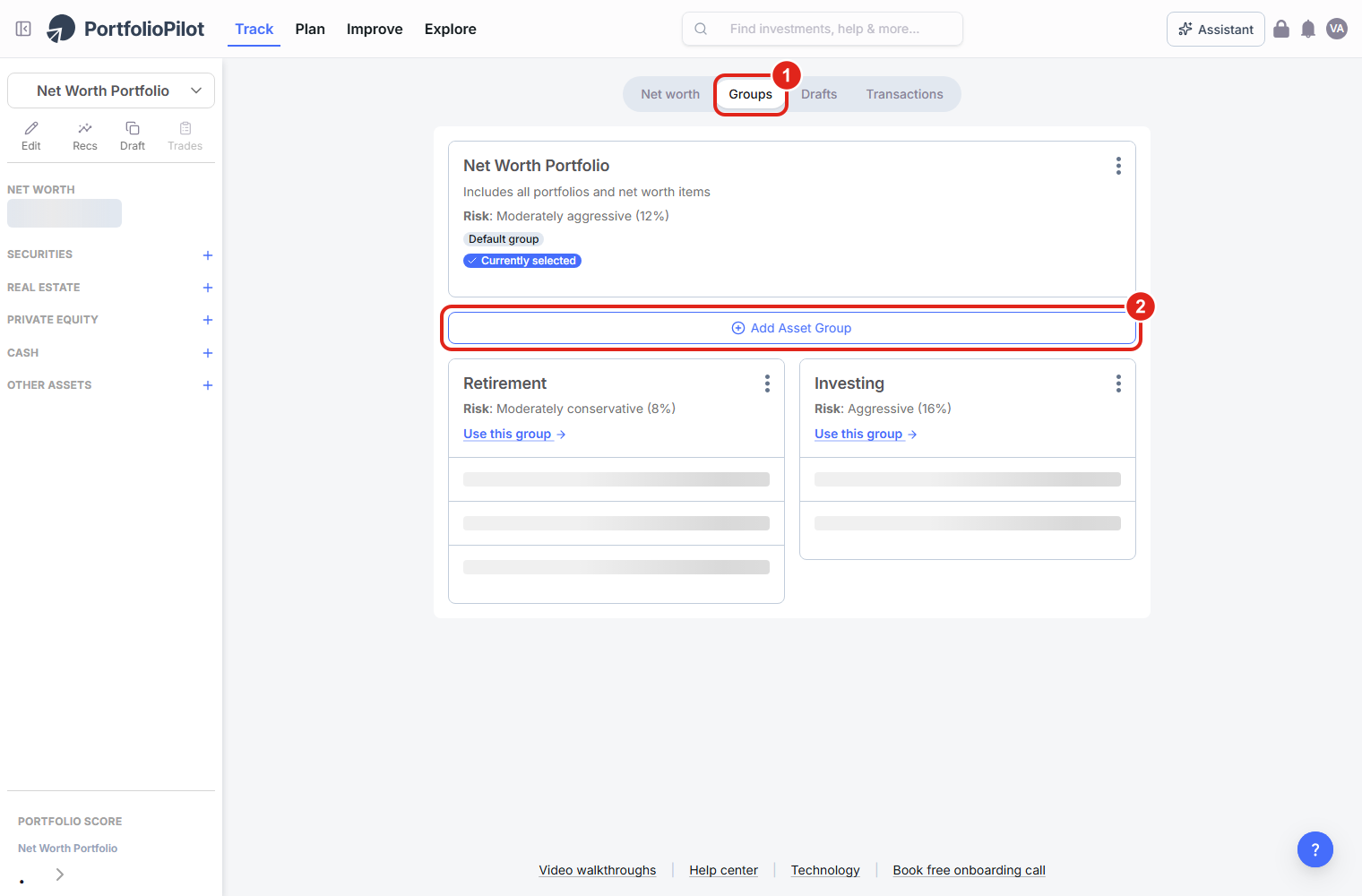1362x896 pixels.
Task: Switch to the Track tab
Action: point(254,29)
